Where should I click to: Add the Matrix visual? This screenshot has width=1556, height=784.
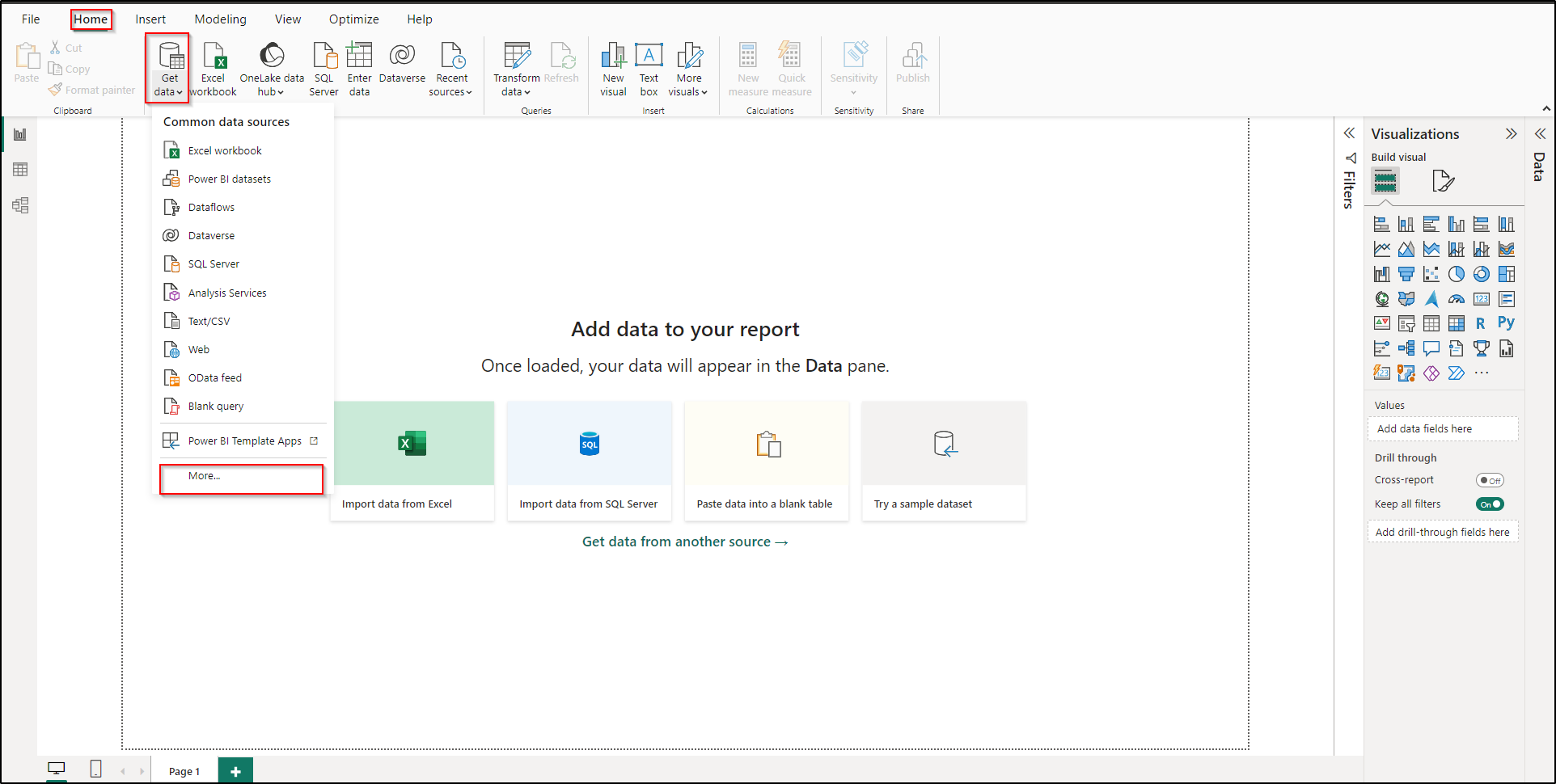pyautogui.click(x=1457, y=323)
